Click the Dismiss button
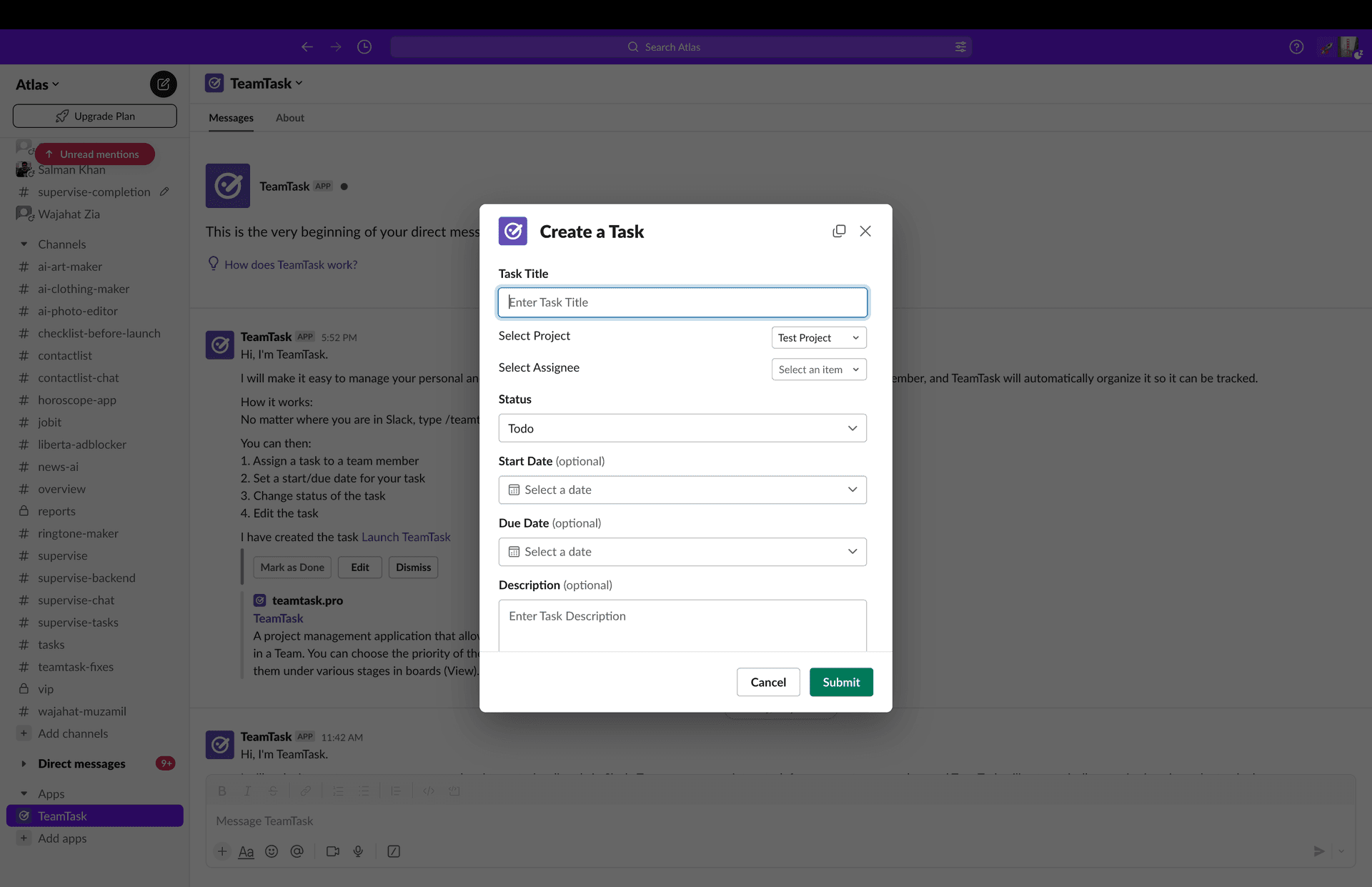 [414, 568]
